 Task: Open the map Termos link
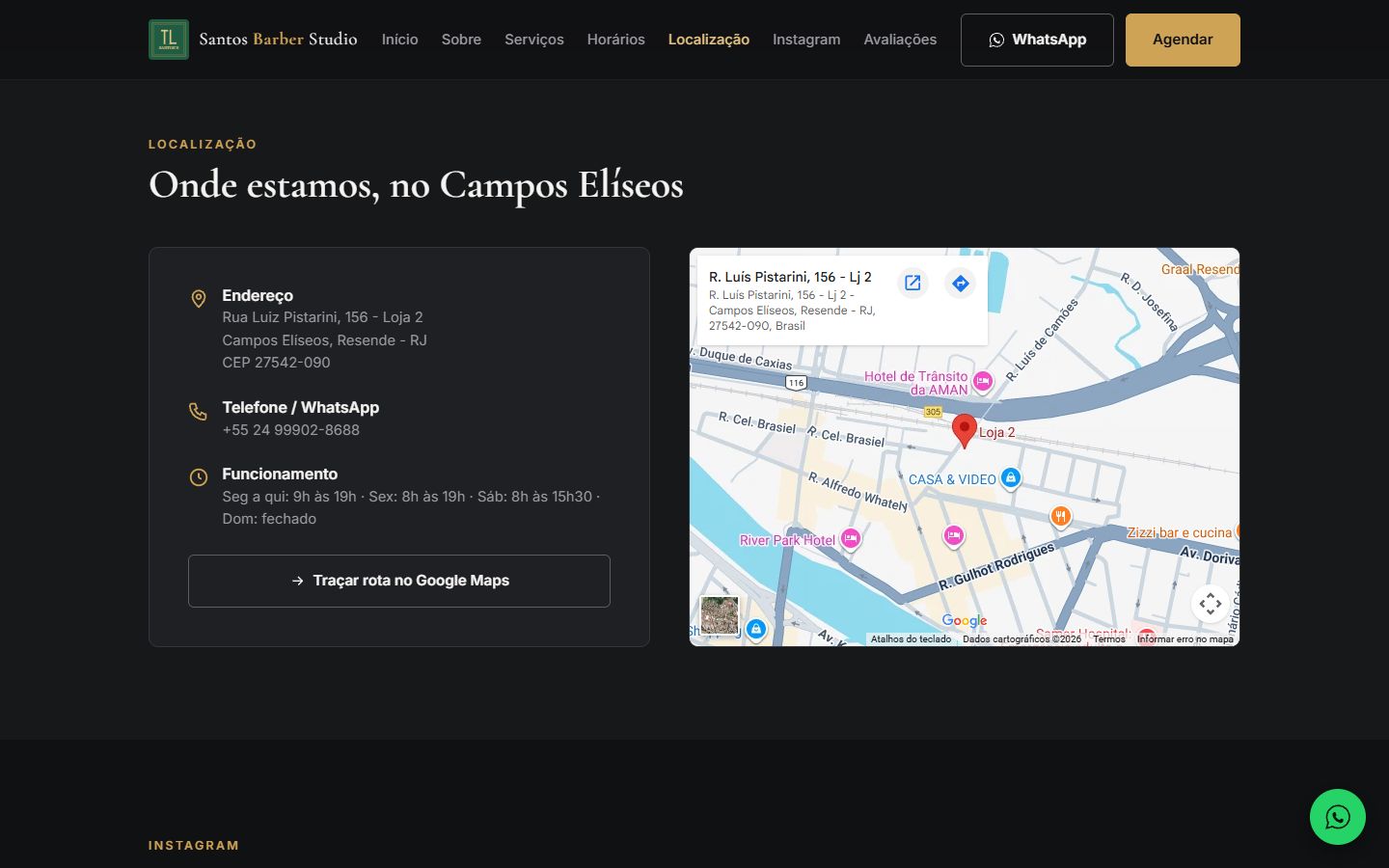[x=1109, y=639]
